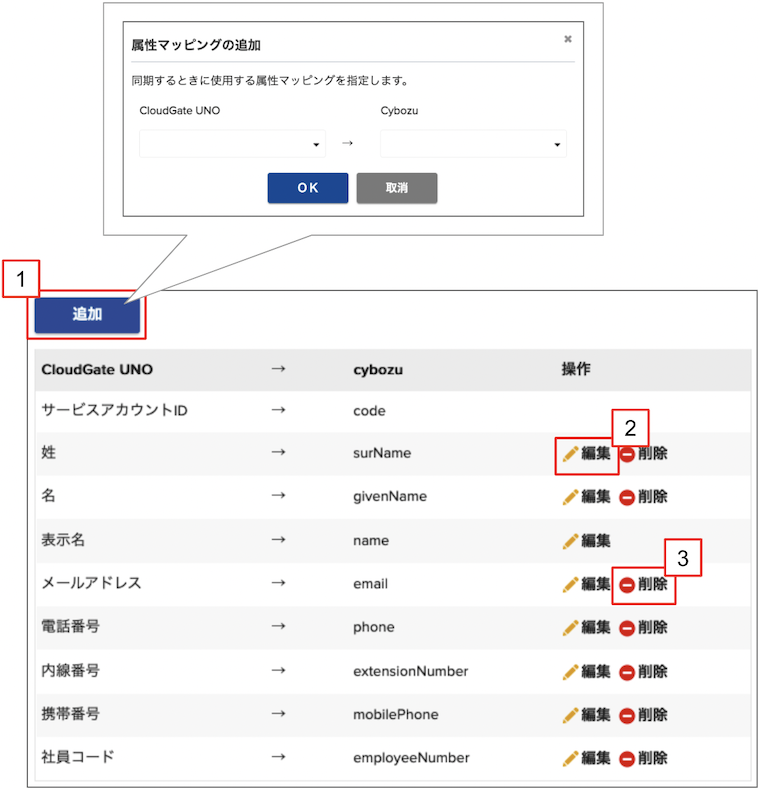Open the Cybozu attribute dropdown

(473, 144)
